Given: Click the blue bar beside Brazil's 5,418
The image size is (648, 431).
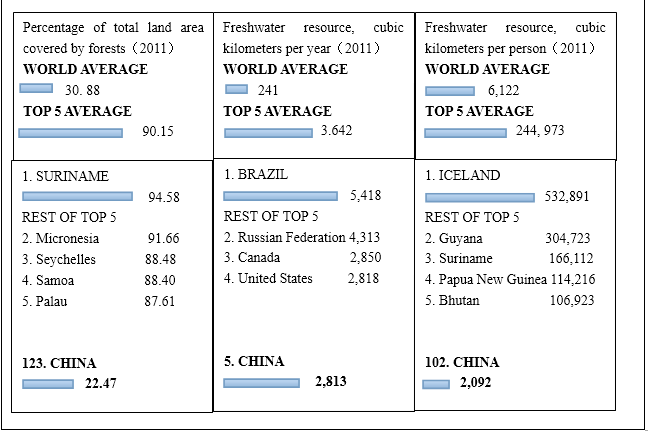Looking at the screenshot, I should tap(280, 195).
